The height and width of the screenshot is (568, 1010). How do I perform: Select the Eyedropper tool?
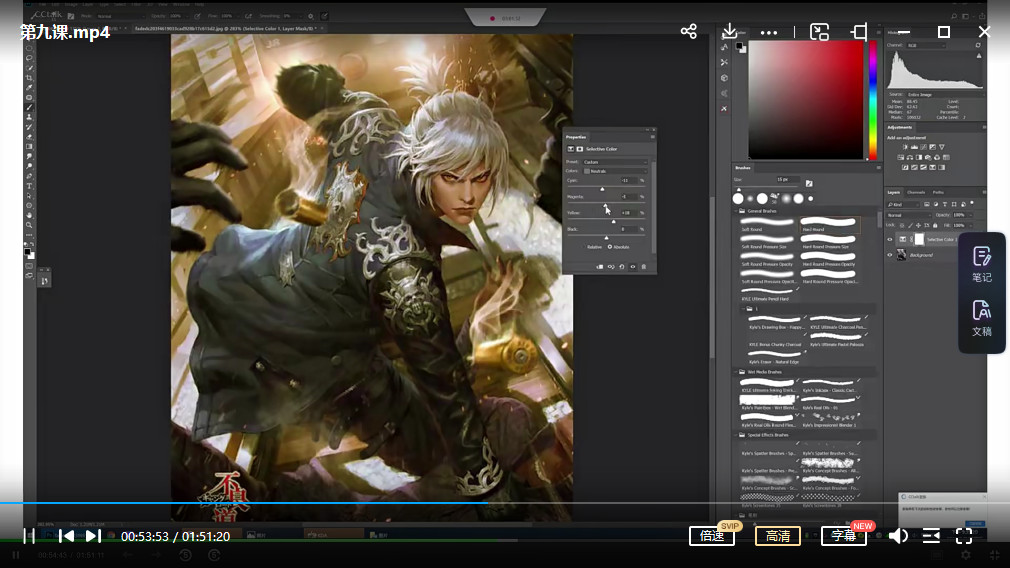pos(29,88)
